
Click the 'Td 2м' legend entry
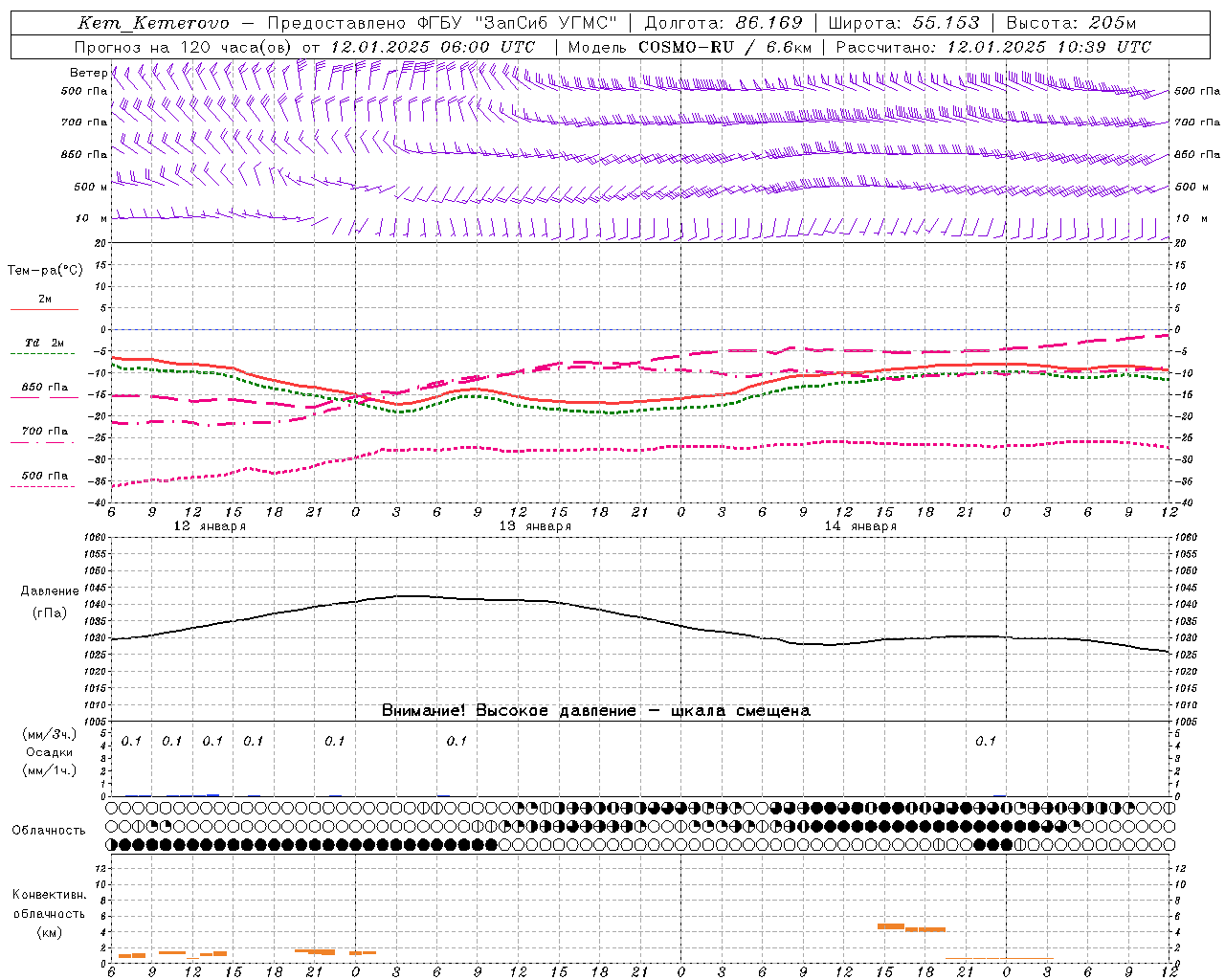click(45, 343)
